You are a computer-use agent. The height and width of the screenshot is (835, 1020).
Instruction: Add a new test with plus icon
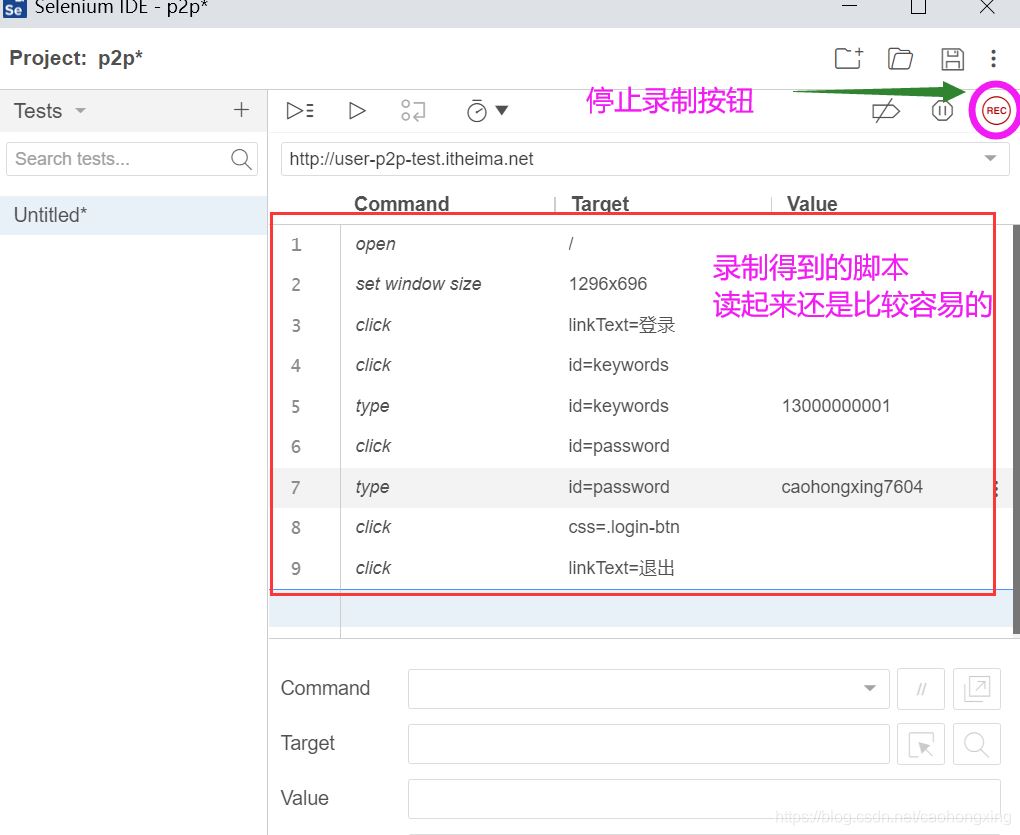click(241, 110)
